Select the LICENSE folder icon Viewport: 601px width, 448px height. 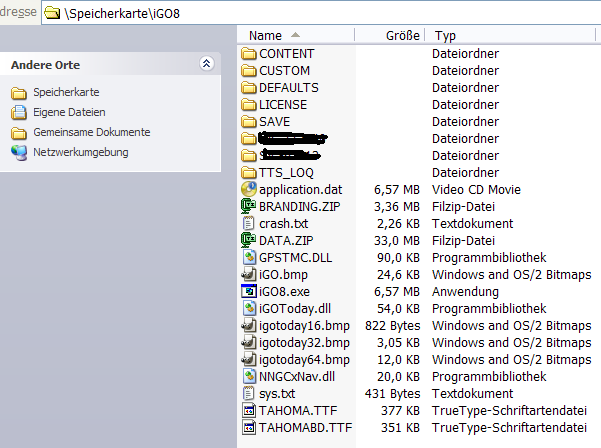point(249,105)
